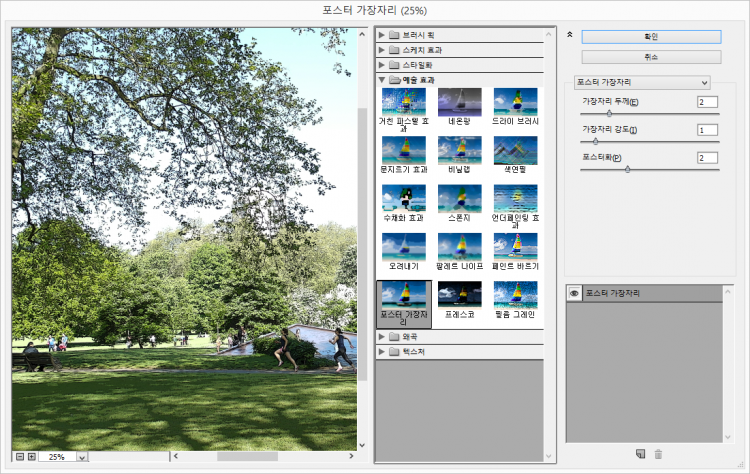Expand the 왜곡 filter category
The image size is (750, 474).
(382, 337)
